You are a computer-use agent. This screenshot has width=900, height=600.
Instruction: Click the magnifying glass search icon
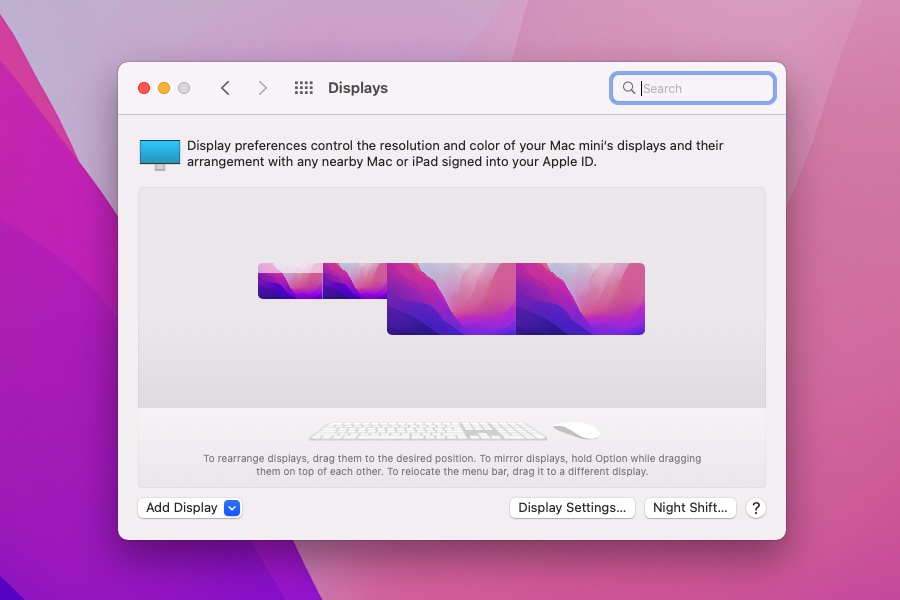[629, 88]
